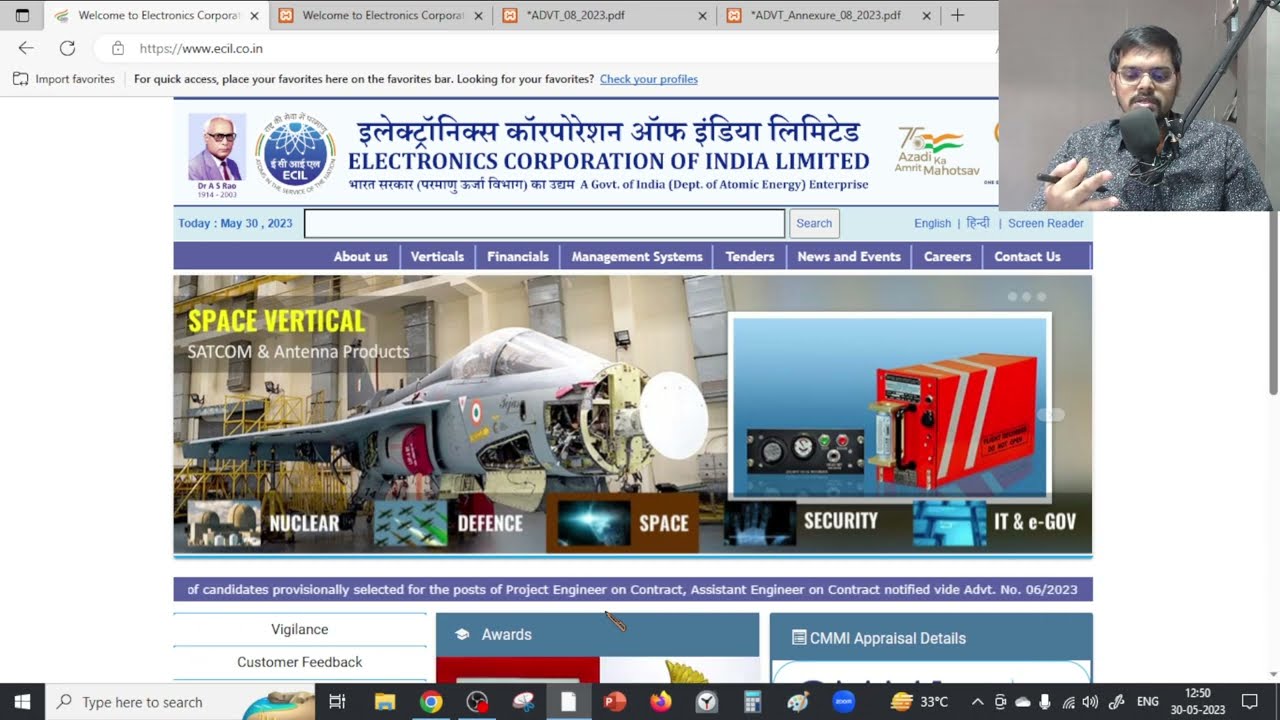Switch to the ADVT_Annexure_08_2023.pdf tab
This screenshot has width=1280, height=720.
pyautogui.click(x=828, y=15)
